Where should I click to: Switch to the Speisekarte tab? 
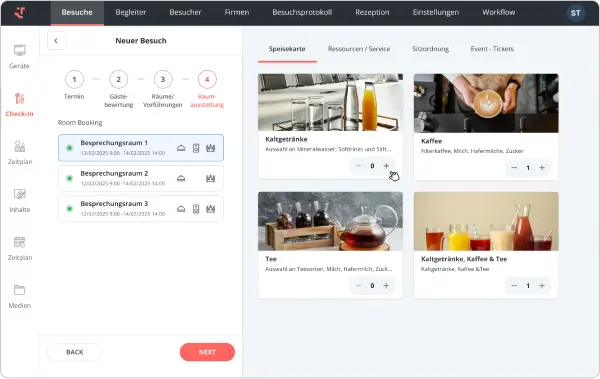(287, 49)
